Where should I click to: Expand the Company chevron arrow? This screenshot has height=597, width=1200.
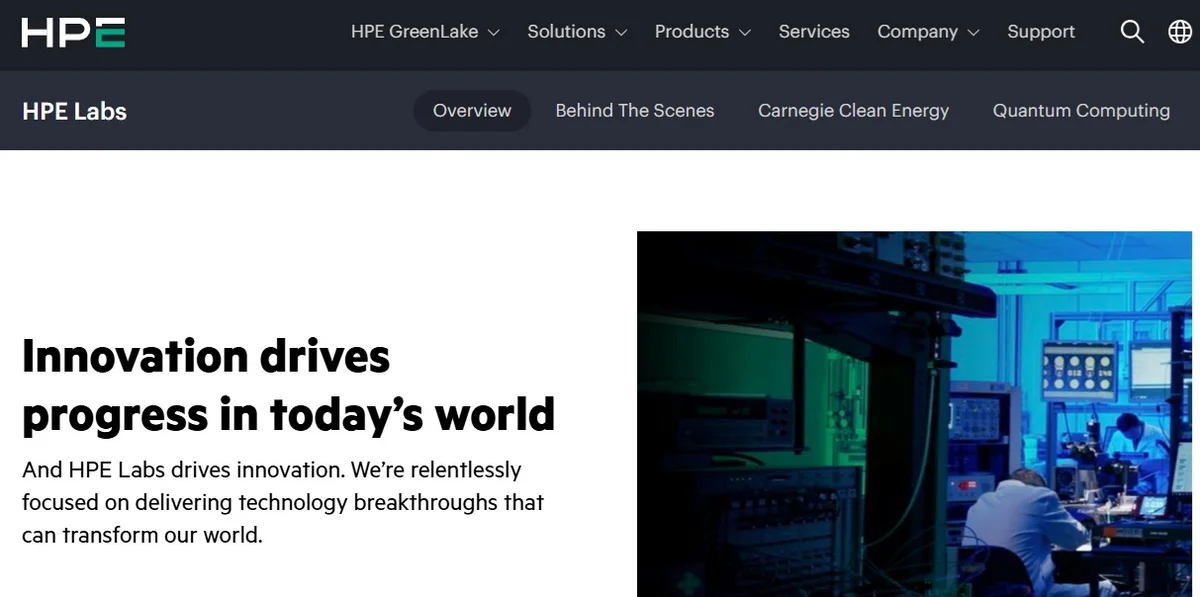point(973,33)
